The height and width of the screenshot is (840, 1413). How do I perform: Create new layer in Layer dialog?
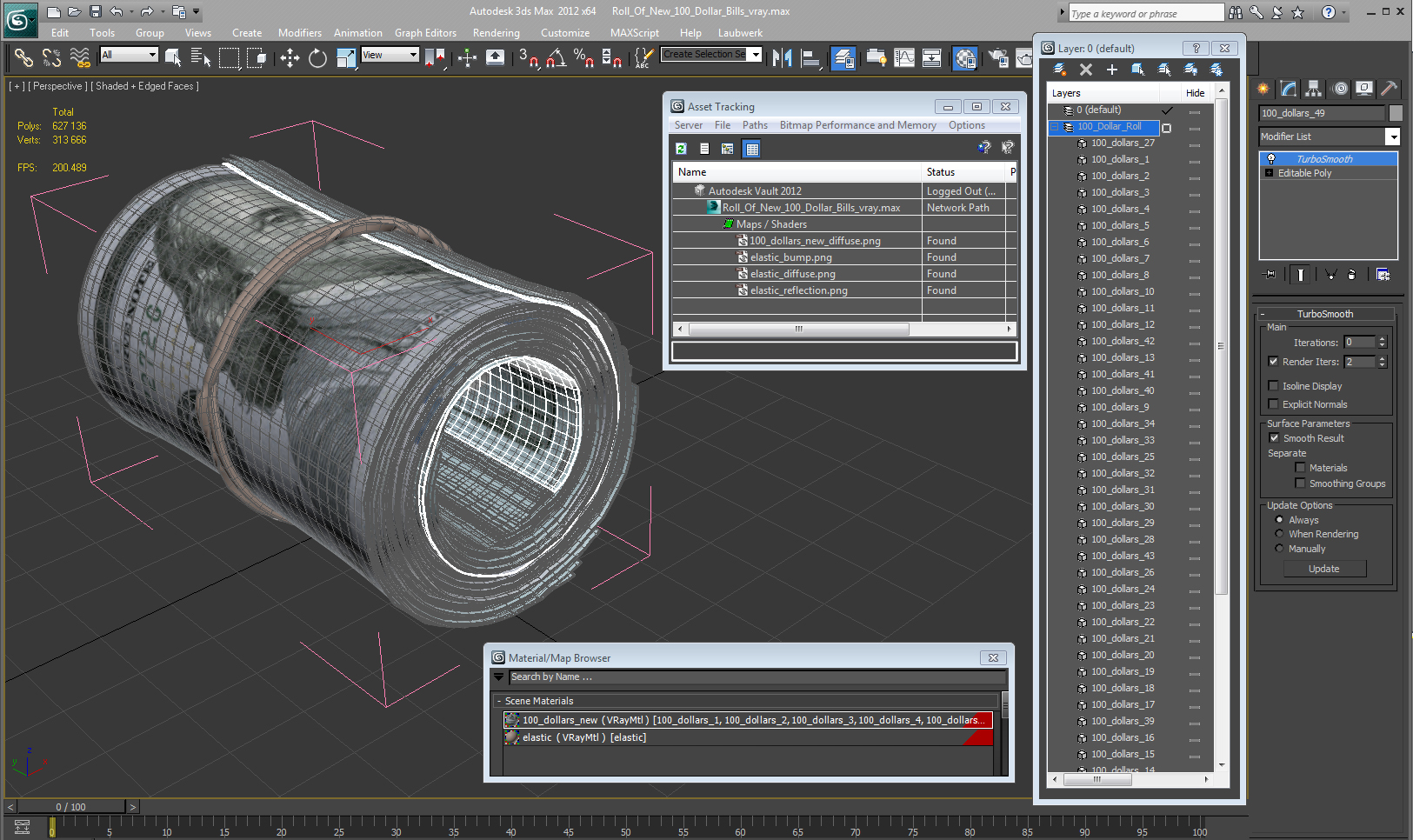[1060, 70]
